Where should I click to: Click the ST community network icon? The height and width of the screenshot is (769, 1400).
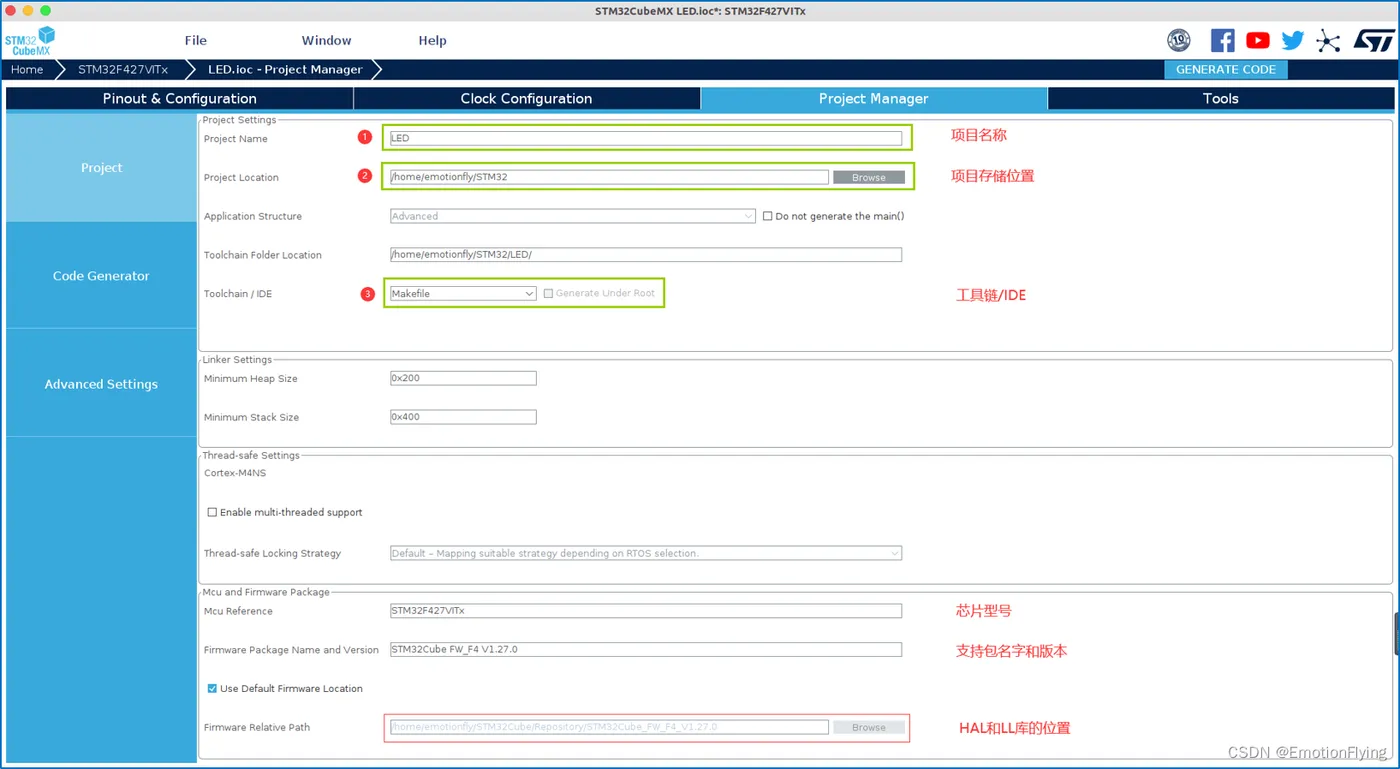point(1328,40)
